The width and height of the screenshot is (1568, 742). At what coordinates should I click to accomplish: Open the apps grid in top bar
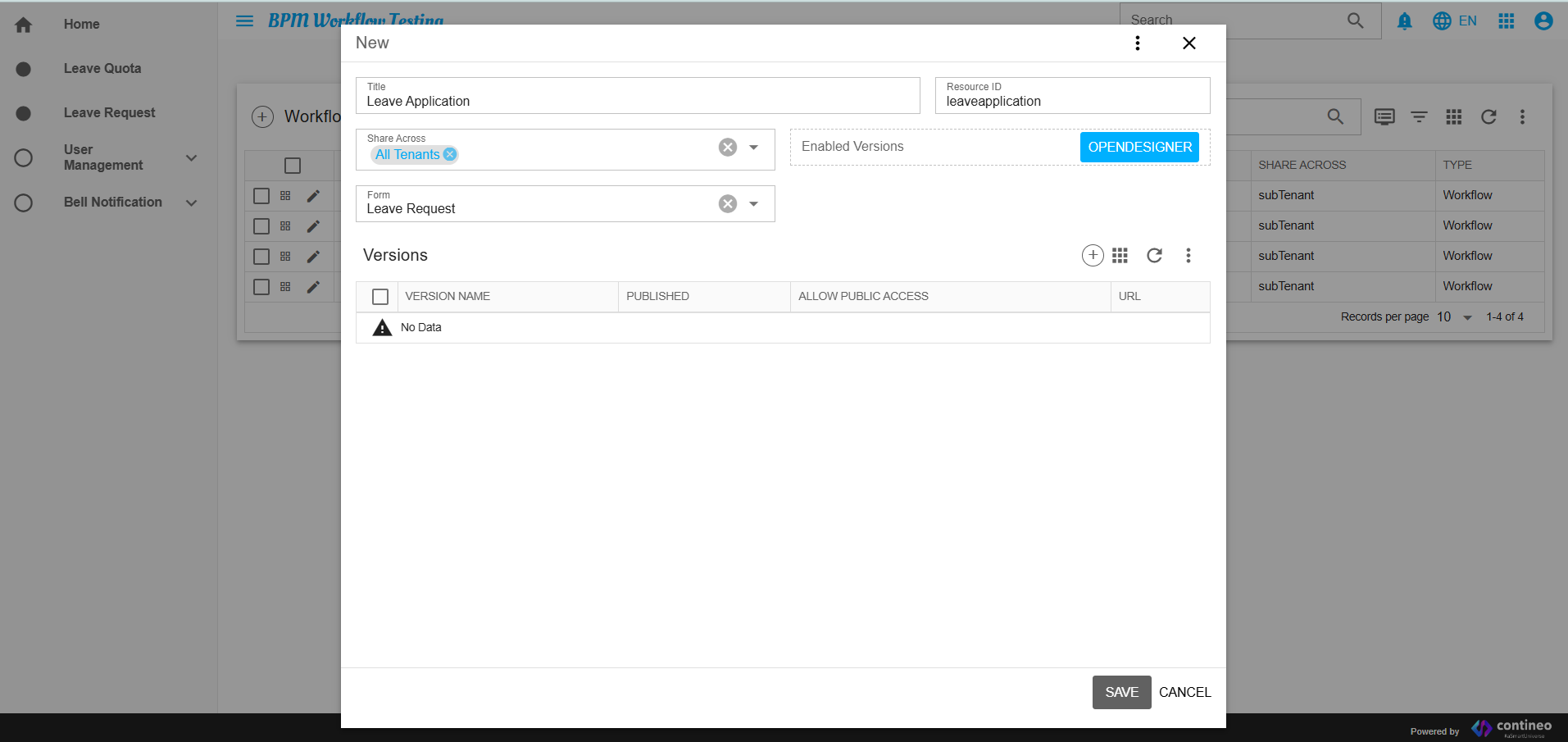1507,21
